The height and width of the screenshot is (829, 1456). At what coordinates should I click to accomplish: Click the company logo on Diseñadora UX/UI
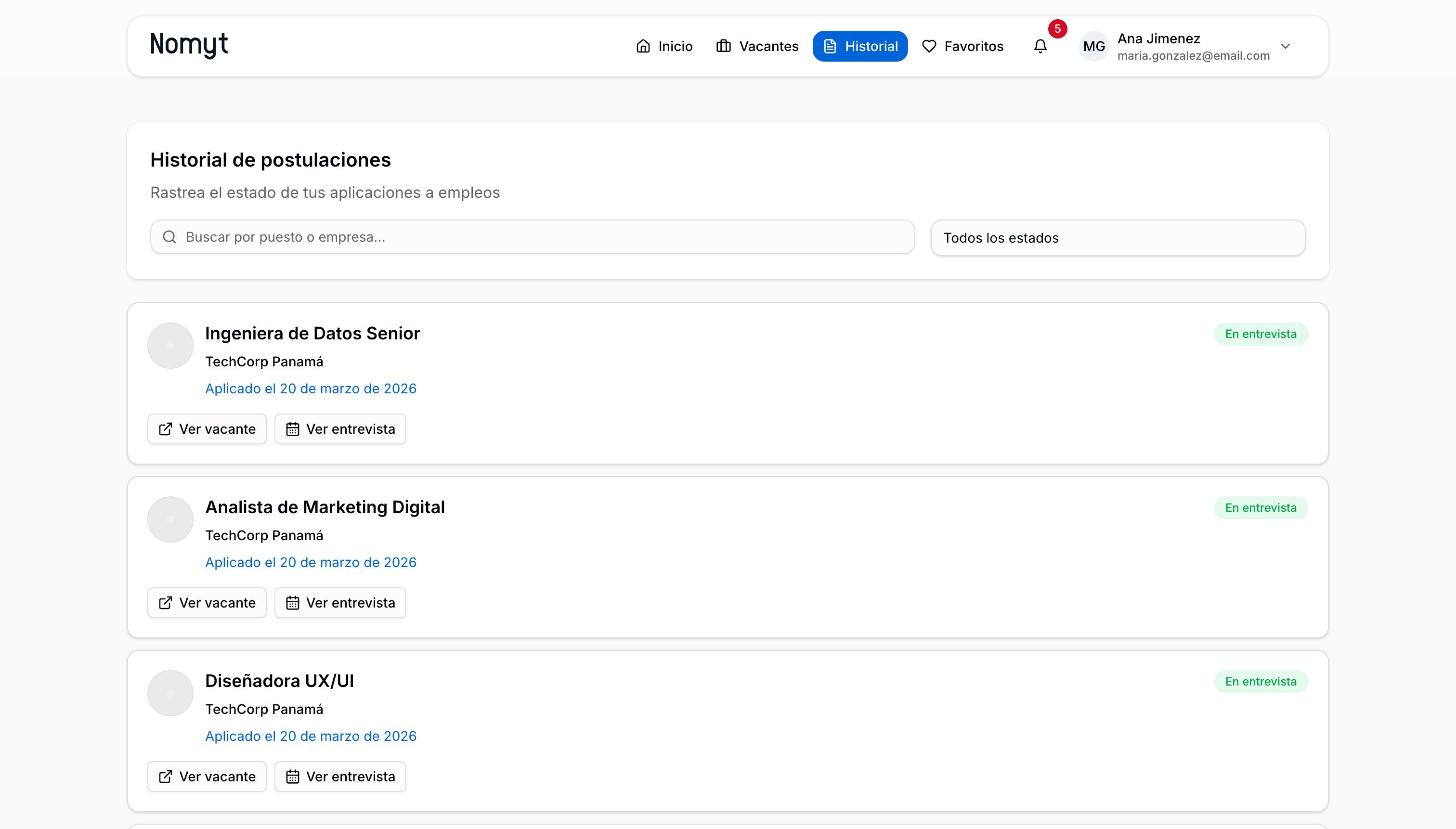click(170, 693)
